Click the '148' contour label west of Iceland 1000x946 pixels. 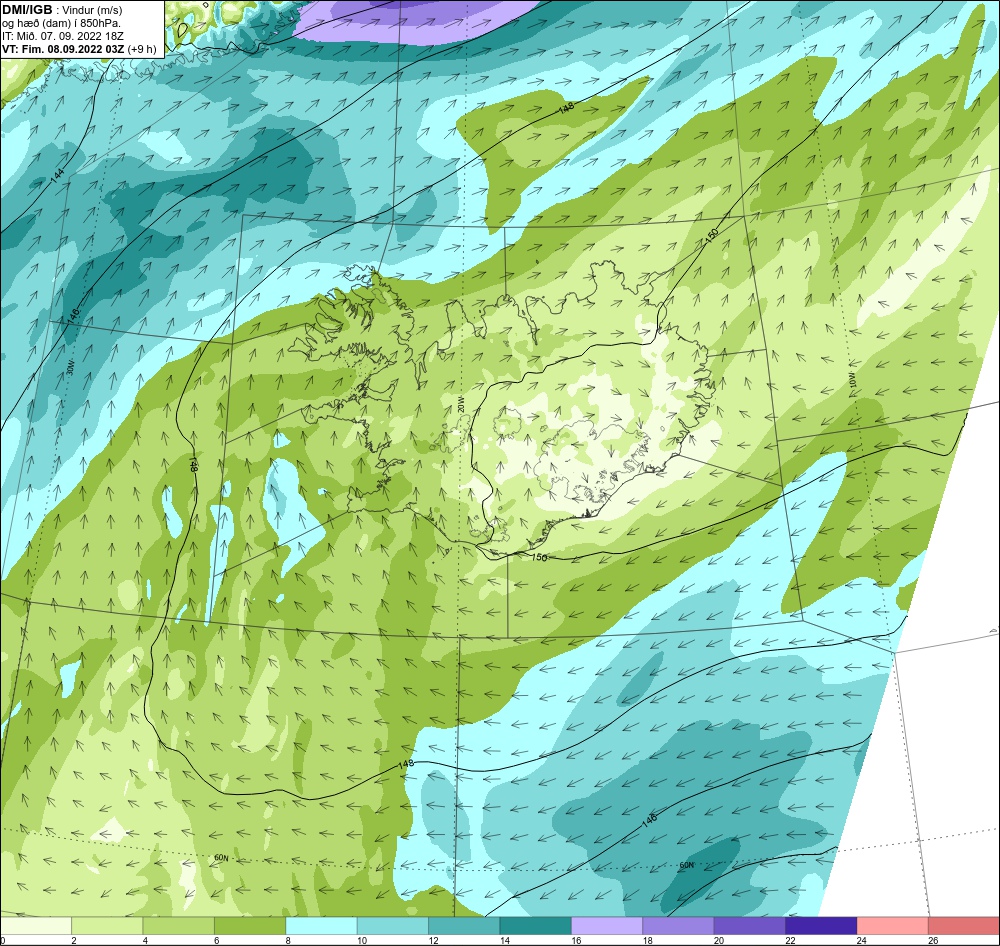(x=193, y=463)
